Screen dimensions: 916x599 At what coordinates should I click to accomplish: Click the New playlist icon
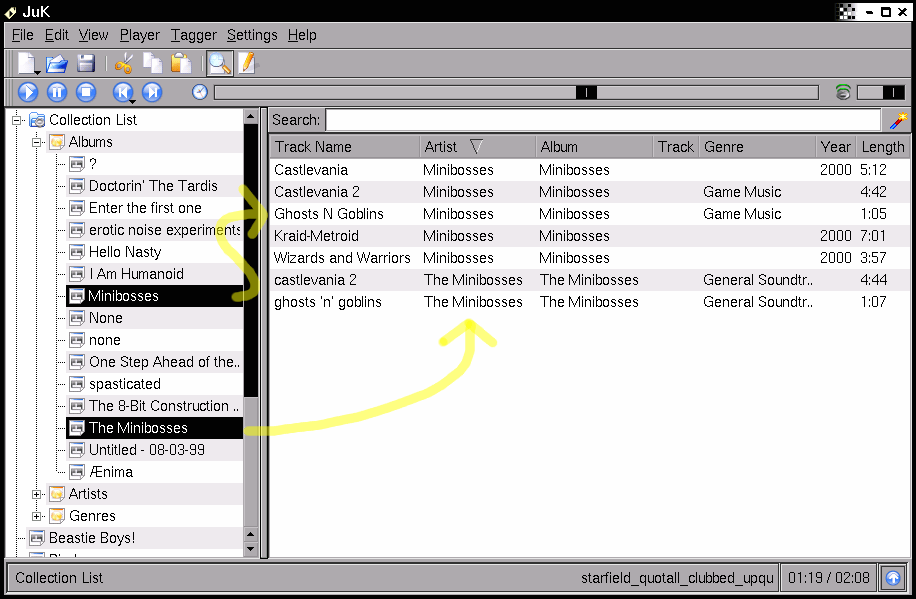pos(27,64)
